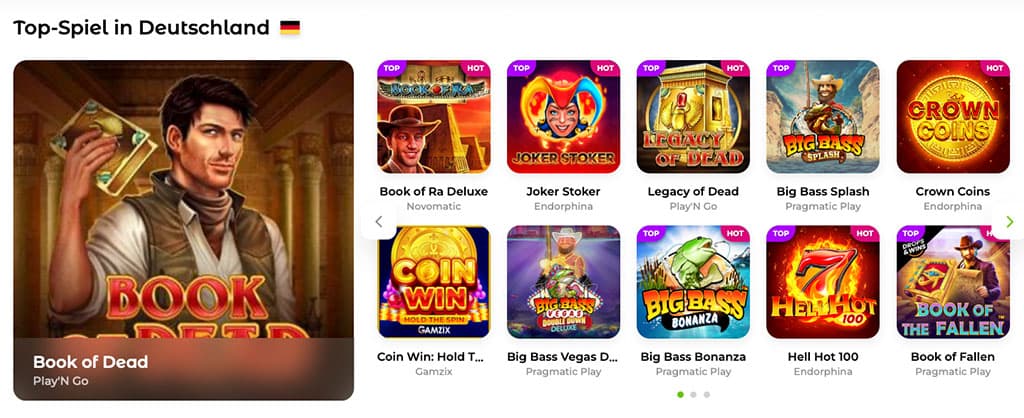Launch Big Bass Vegas Double Down thumbnail
Viewport: 1024px width, 418px height.
tap(563, 282)
